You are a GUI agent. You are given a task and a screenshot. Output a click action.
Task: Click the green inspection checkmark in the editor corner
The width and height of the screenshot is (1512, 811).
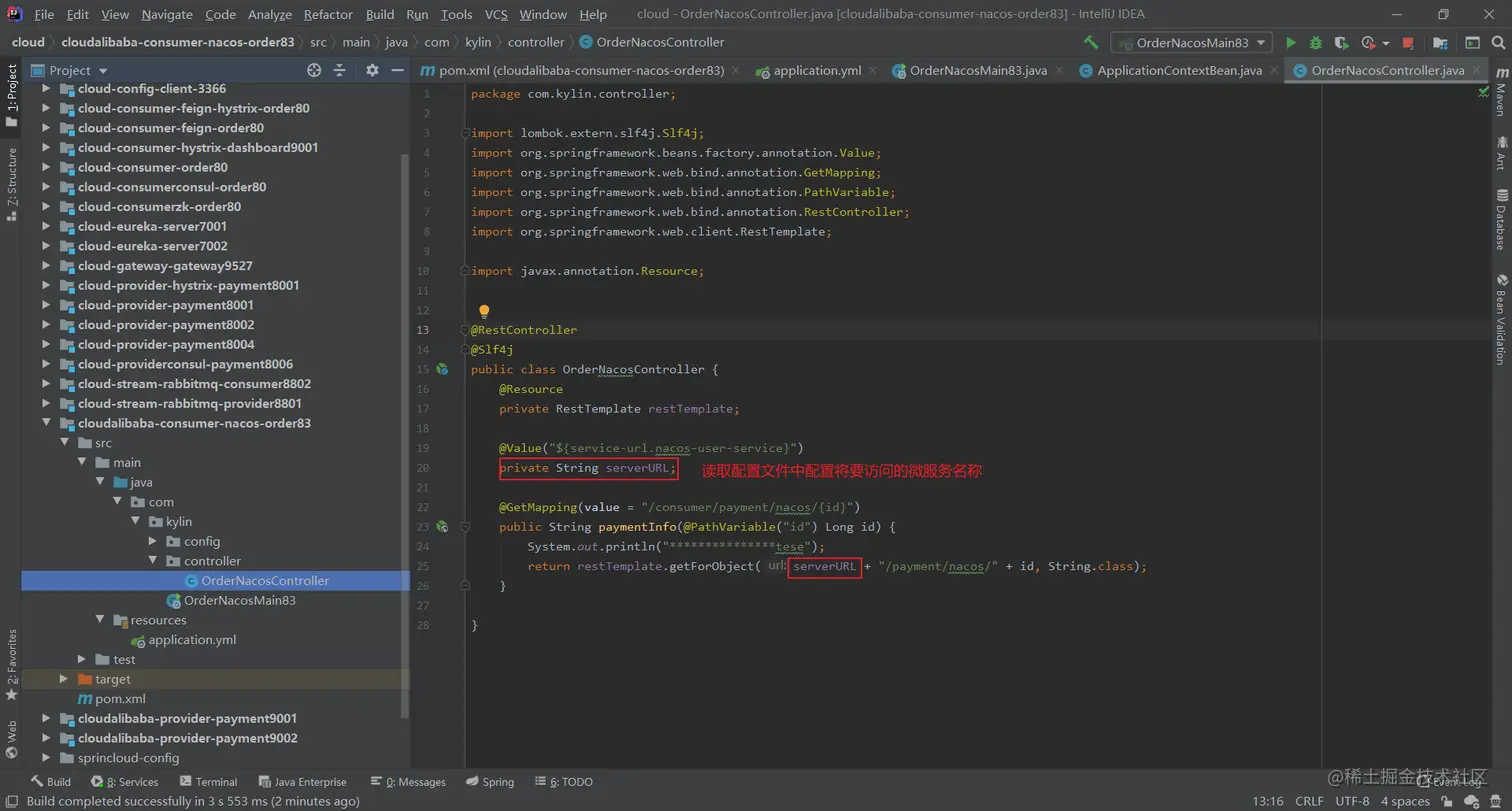coord(1484,91)
